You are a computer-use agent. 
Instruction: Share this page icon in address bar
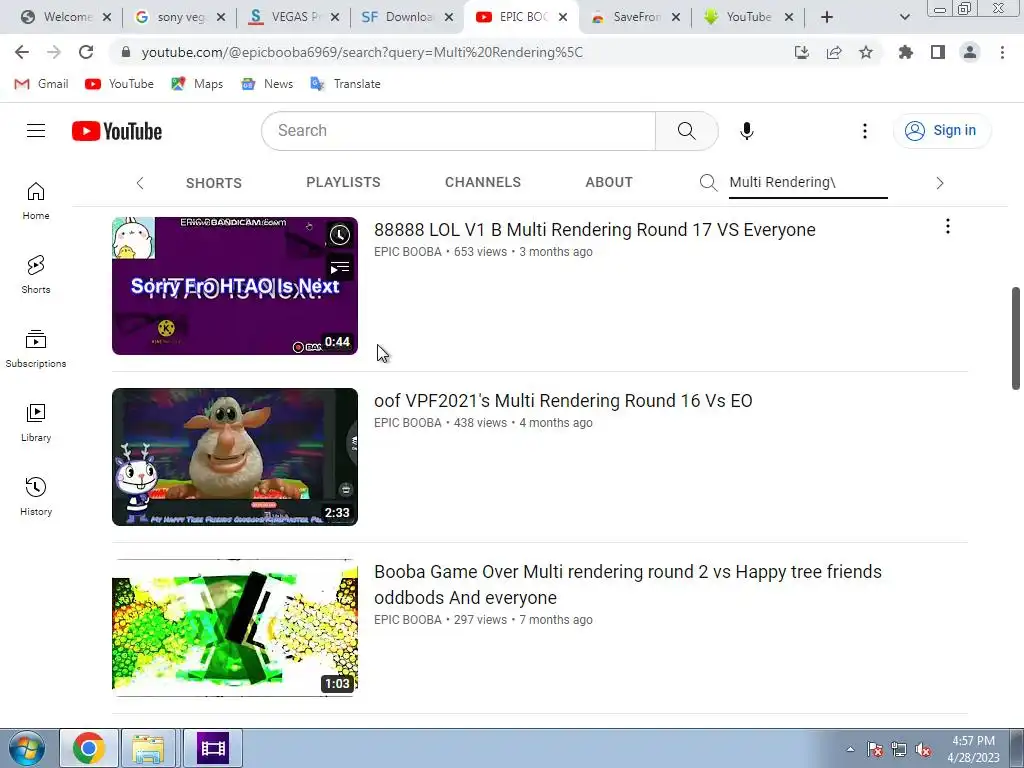pyautogui.click(x=834, y=52)
